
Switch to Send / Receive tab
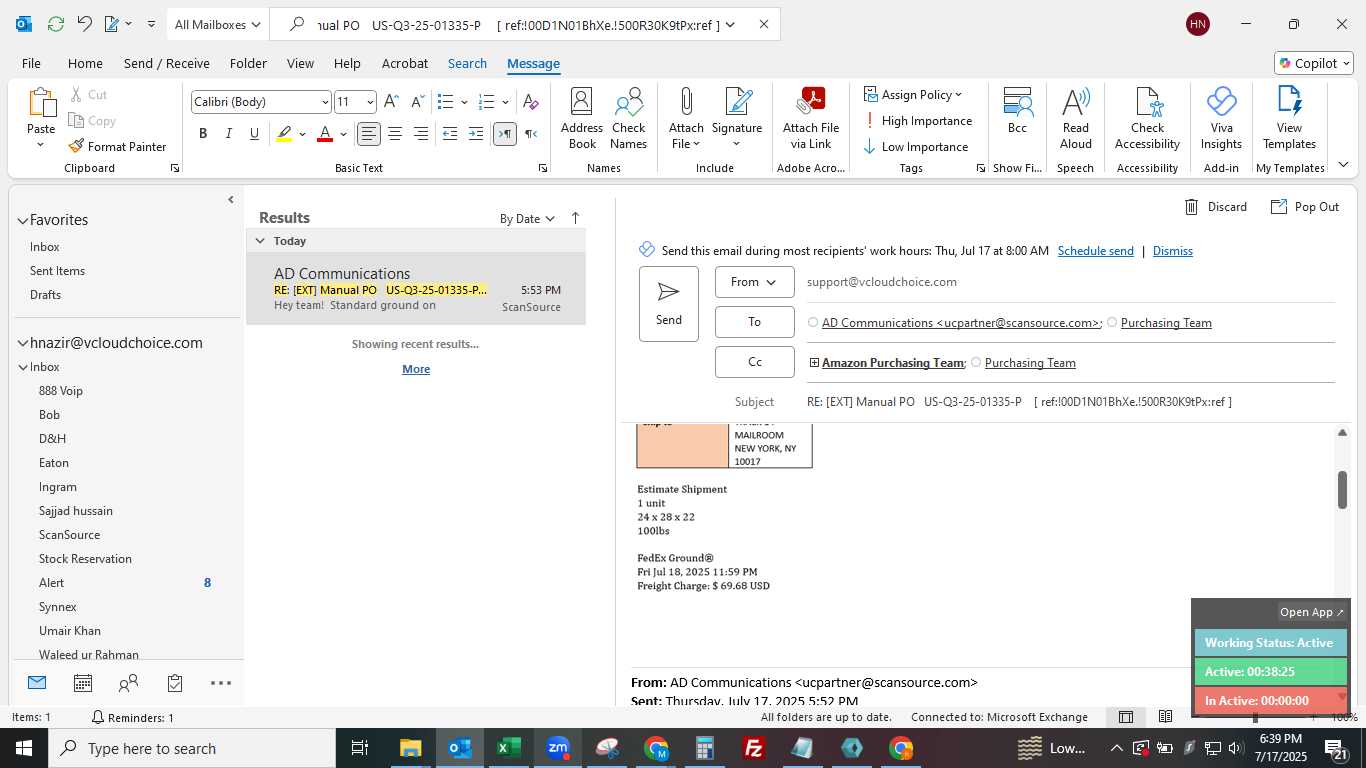coord(166,63)
